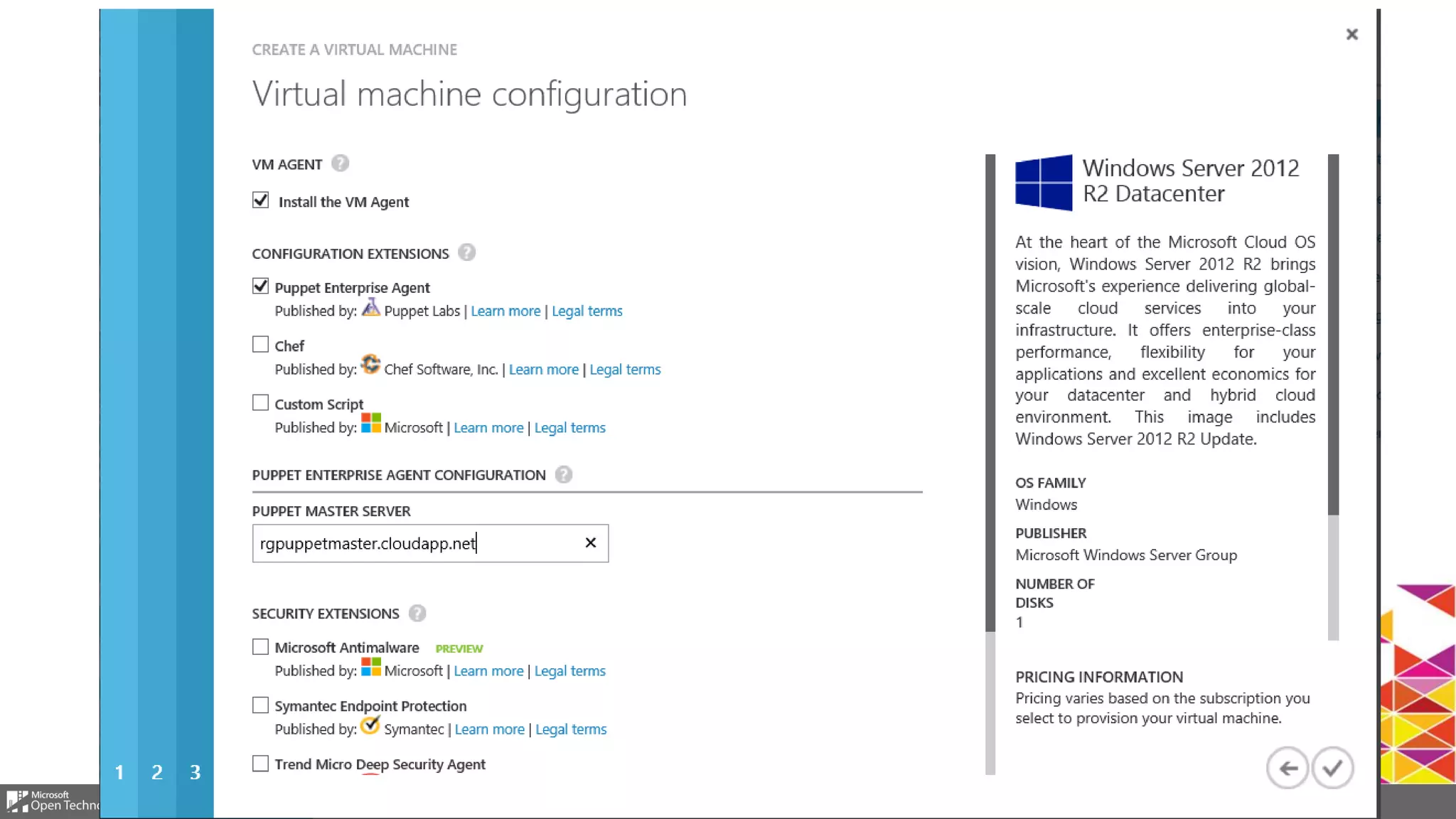Go to wizard step 2
Viewport: 1456px width, 819px height.
(x=157, y=772)
